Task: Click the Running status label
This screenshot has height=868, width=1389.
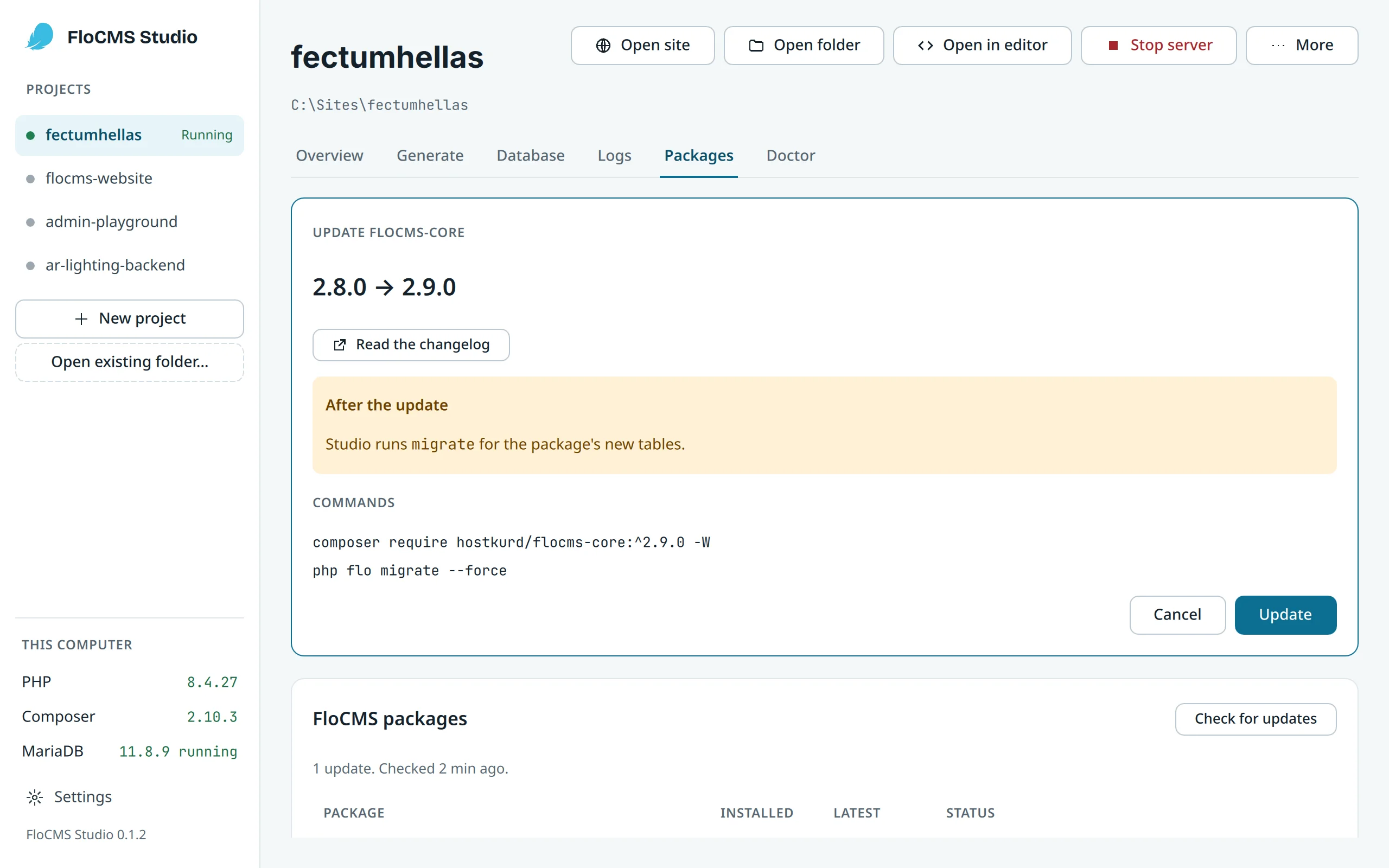Action: (207, 136)
